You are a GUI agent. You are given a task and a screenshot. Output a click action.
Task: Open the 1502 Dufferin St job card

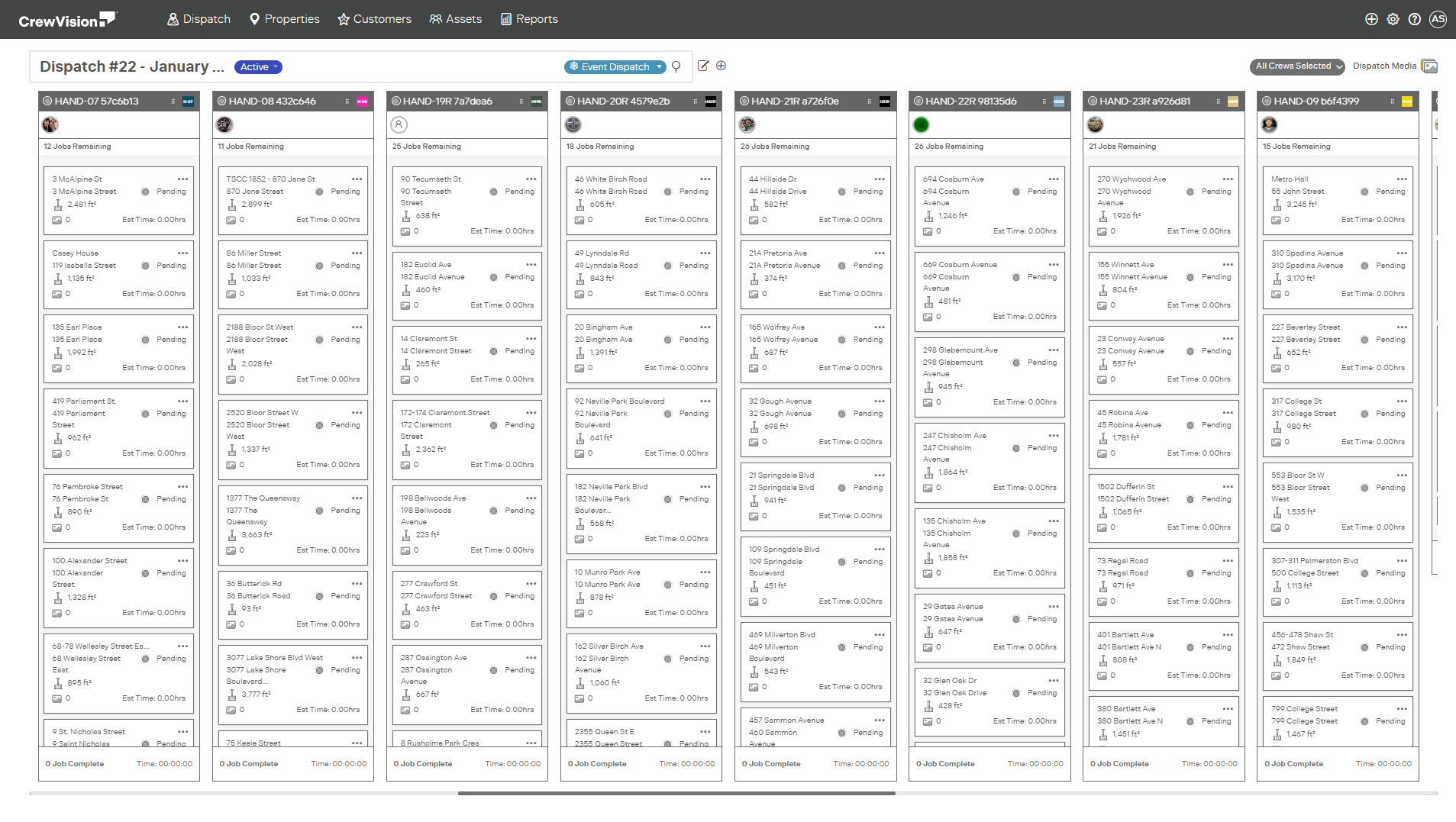[x=1163, y=507]
